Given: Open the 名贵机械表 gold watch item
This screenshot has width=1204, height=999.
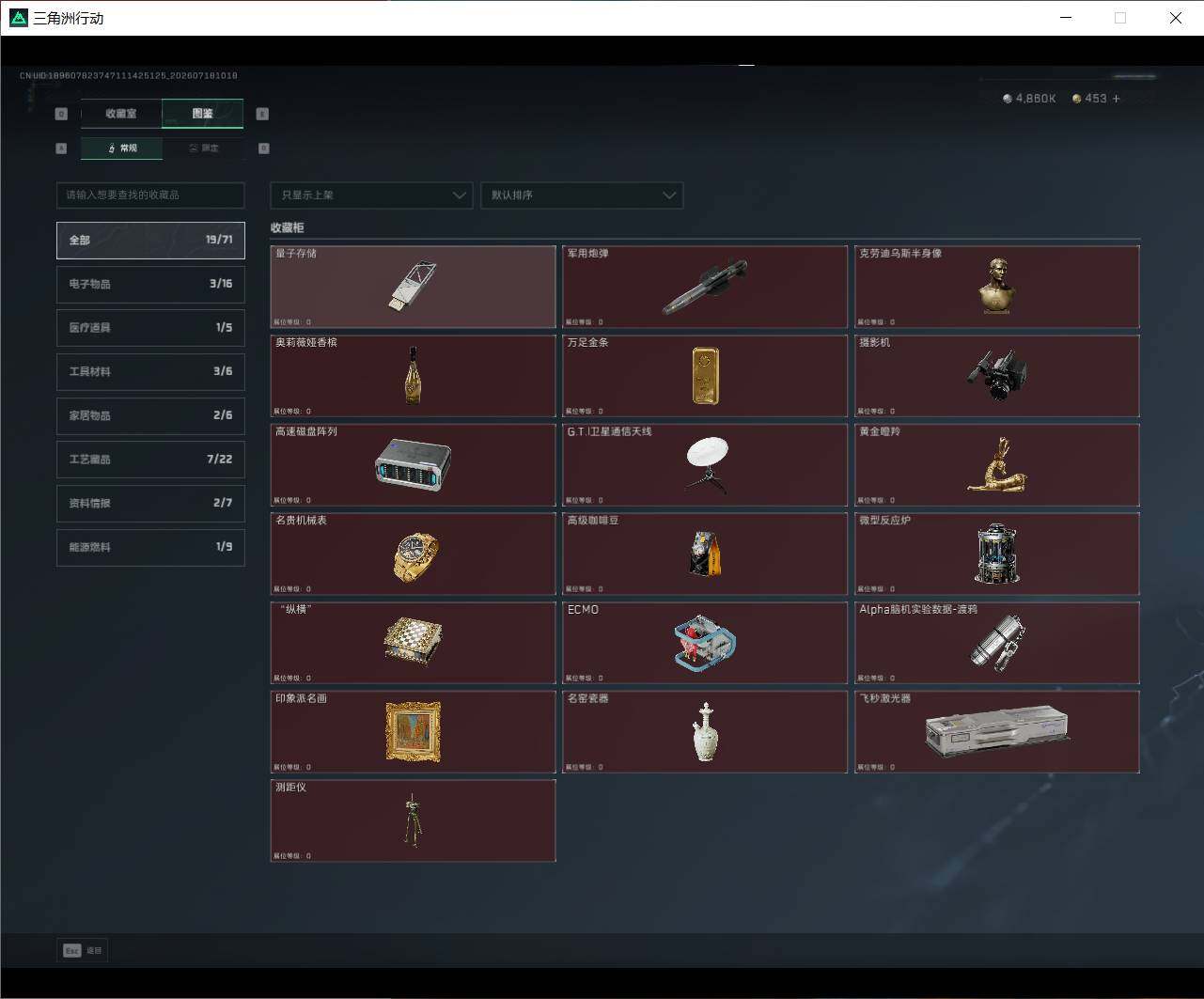Looking at the screenshot, I should coord(413,554).
